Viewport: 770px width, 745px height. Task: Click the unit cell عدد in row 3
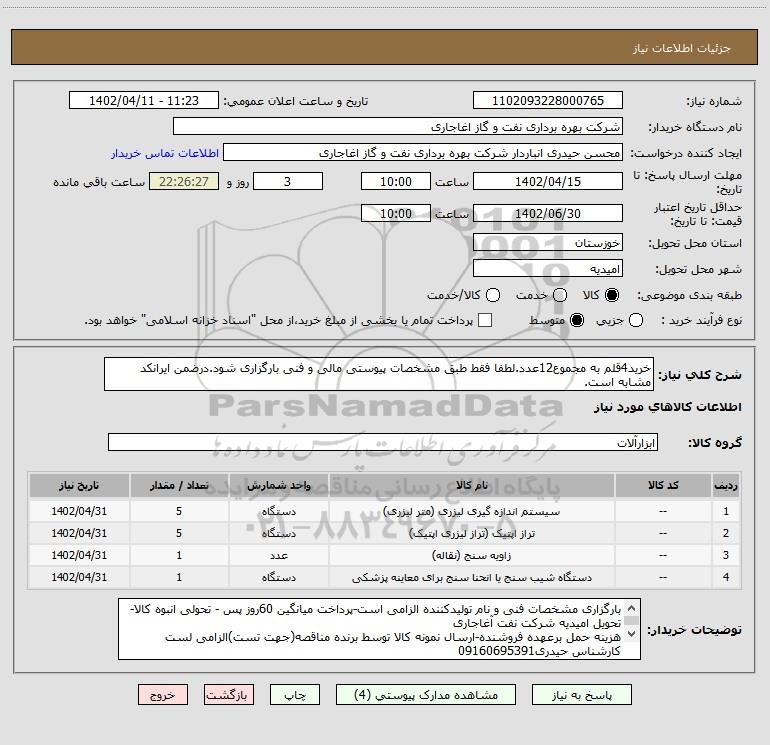(x=278, y=555)
